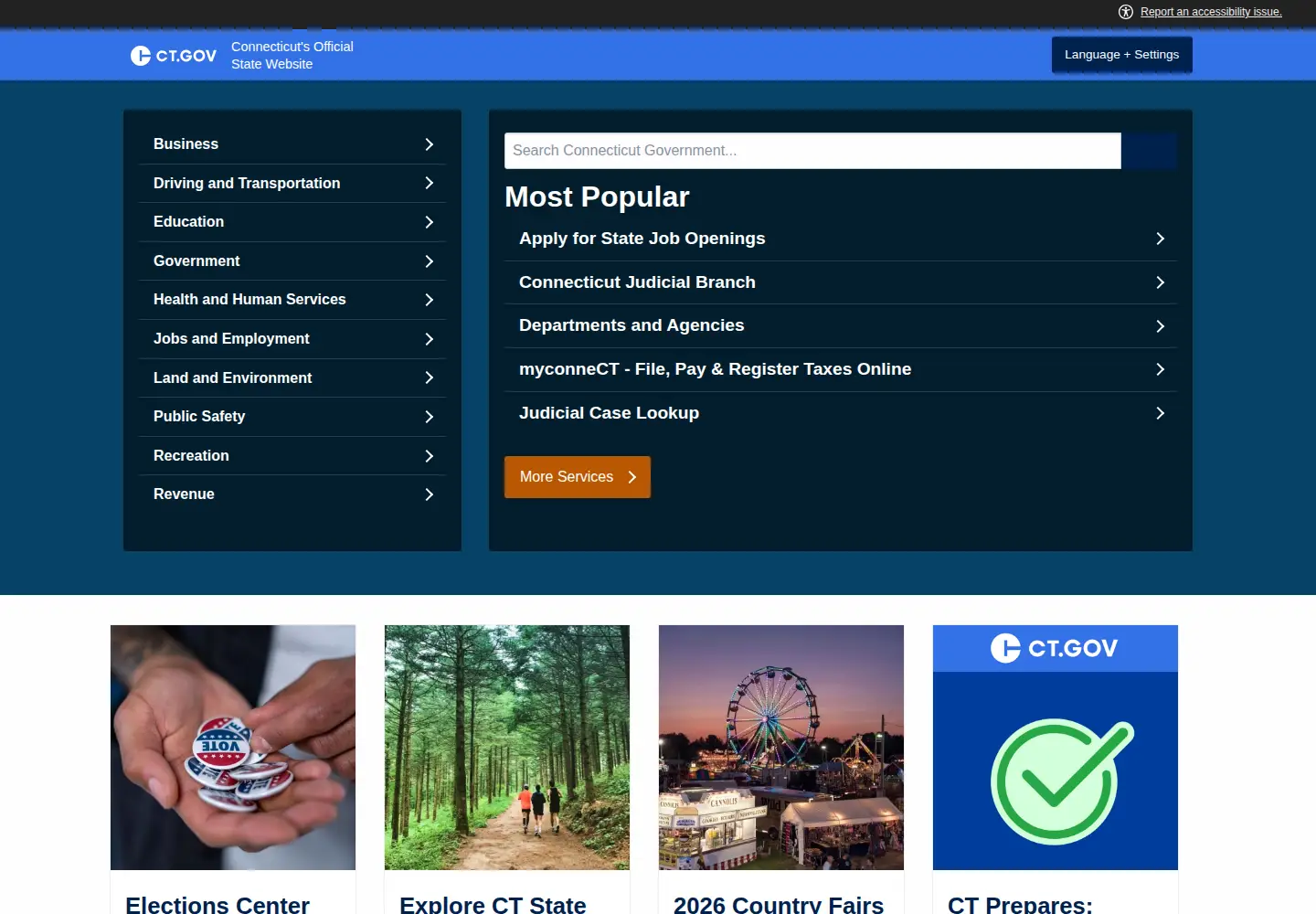Open the Business category
1316x914 pixels.
292,144
